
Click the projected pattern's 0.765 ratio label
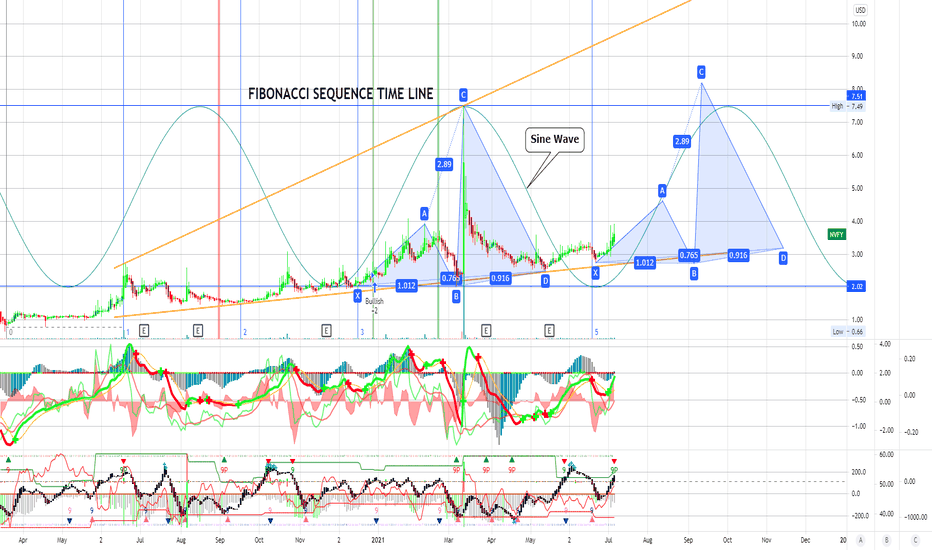click(689, 256)
